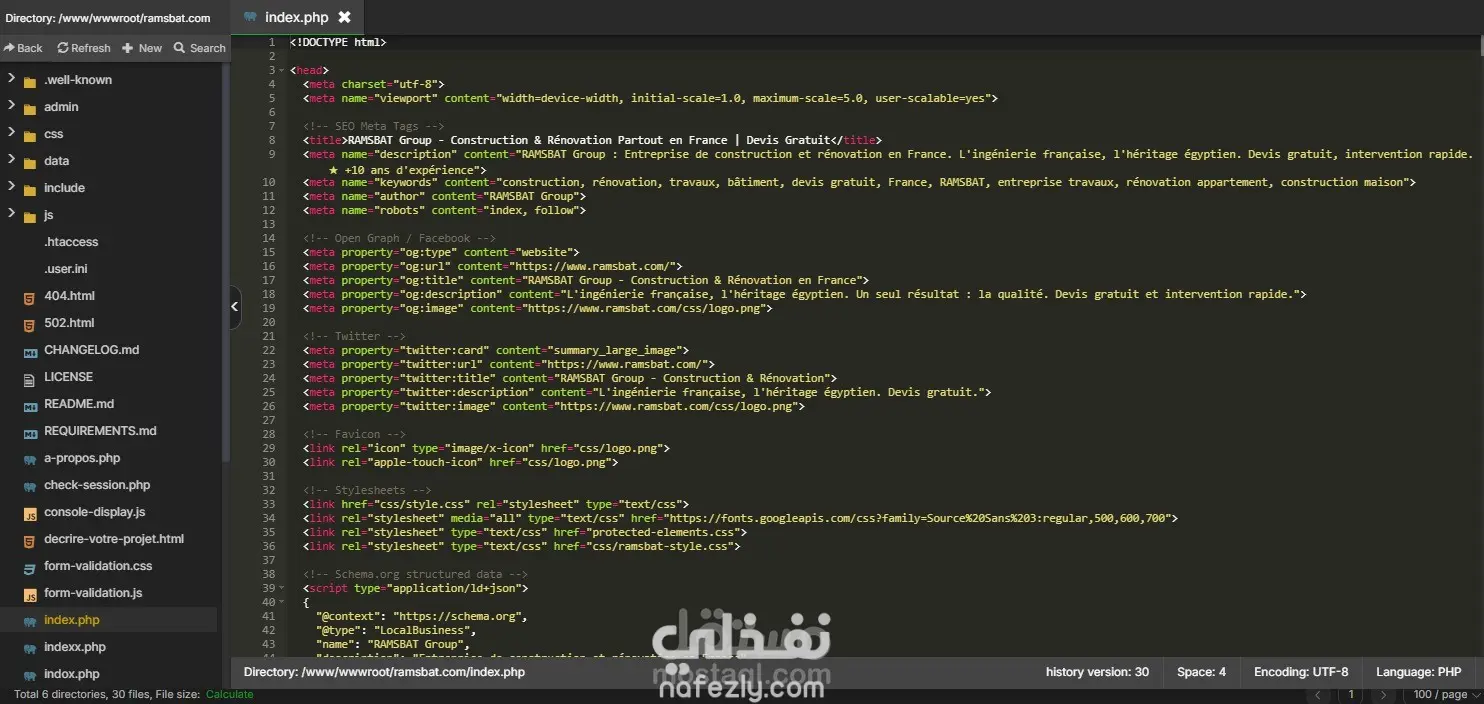Expand the .well-known folder
Viewport: 1484px width, 704px height.
[x=11, y=79]
